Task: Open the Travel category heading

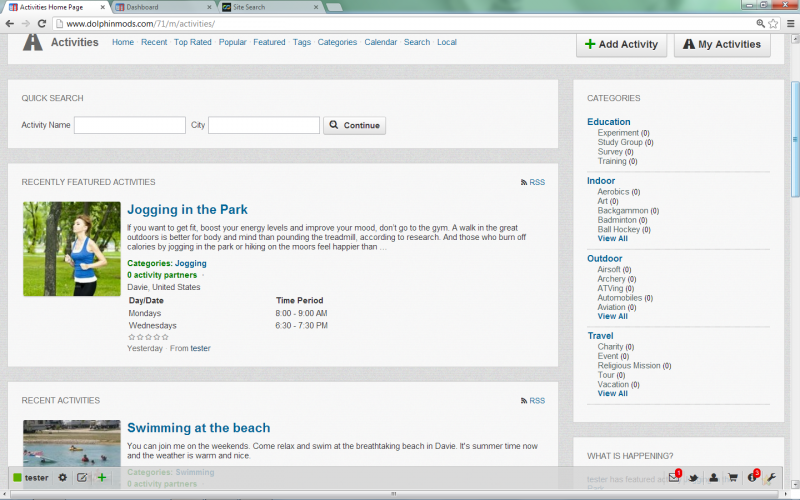Action: (x=601, y=336)
